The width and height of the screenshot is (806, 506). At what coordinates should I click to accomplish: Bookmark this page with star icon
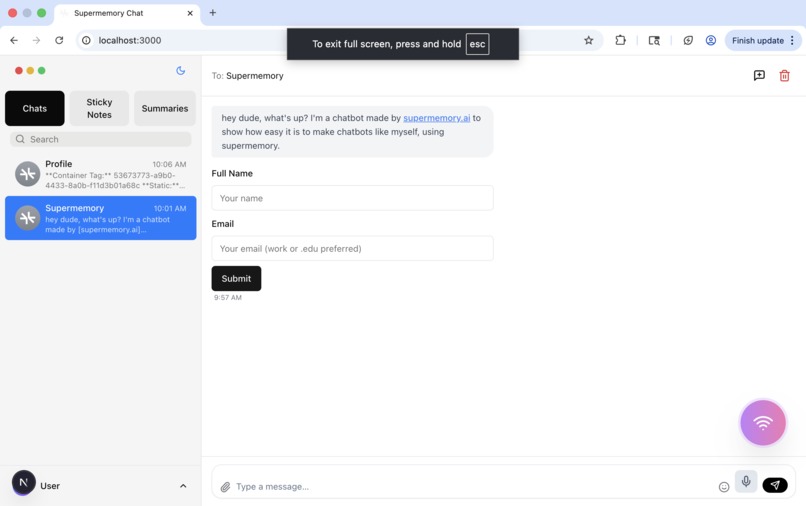(589, 40)
